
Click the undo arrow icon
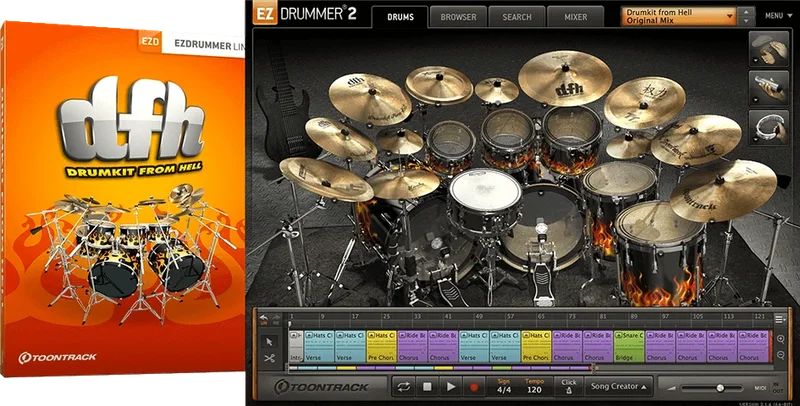coord(264,319)
